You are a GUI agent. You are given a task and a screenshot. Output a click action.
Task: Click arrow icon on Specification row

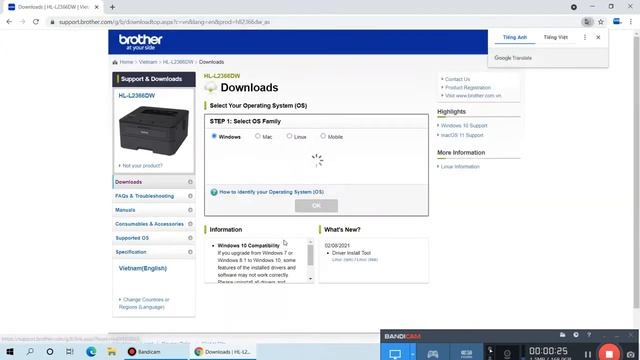(190, 252)
